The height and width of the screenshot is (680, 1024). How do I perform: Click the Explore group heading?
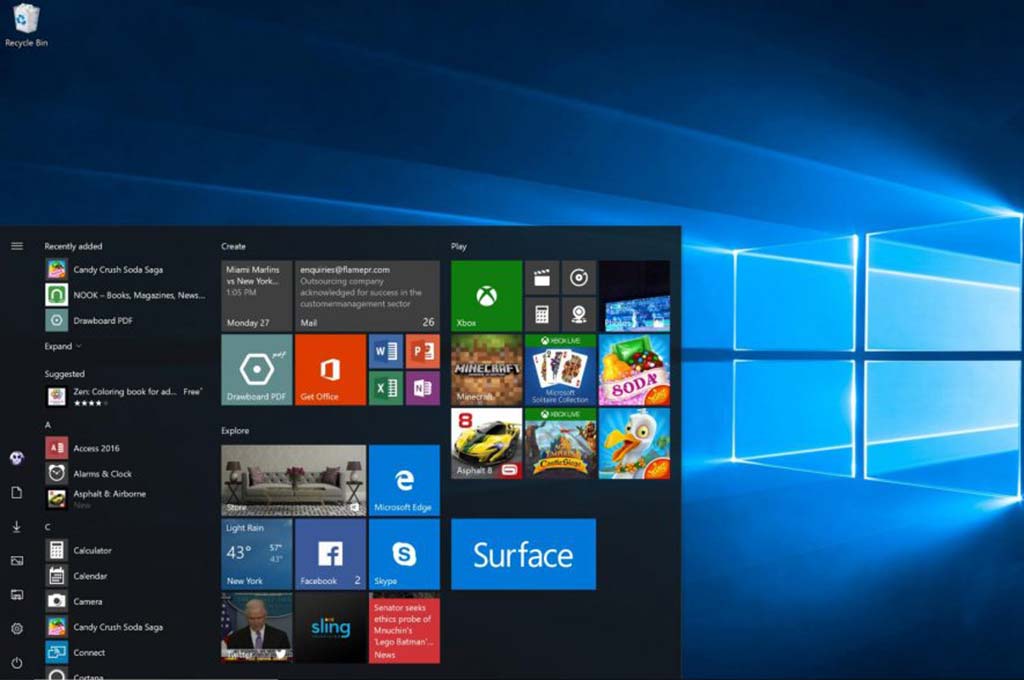click(x=235, y=430)
